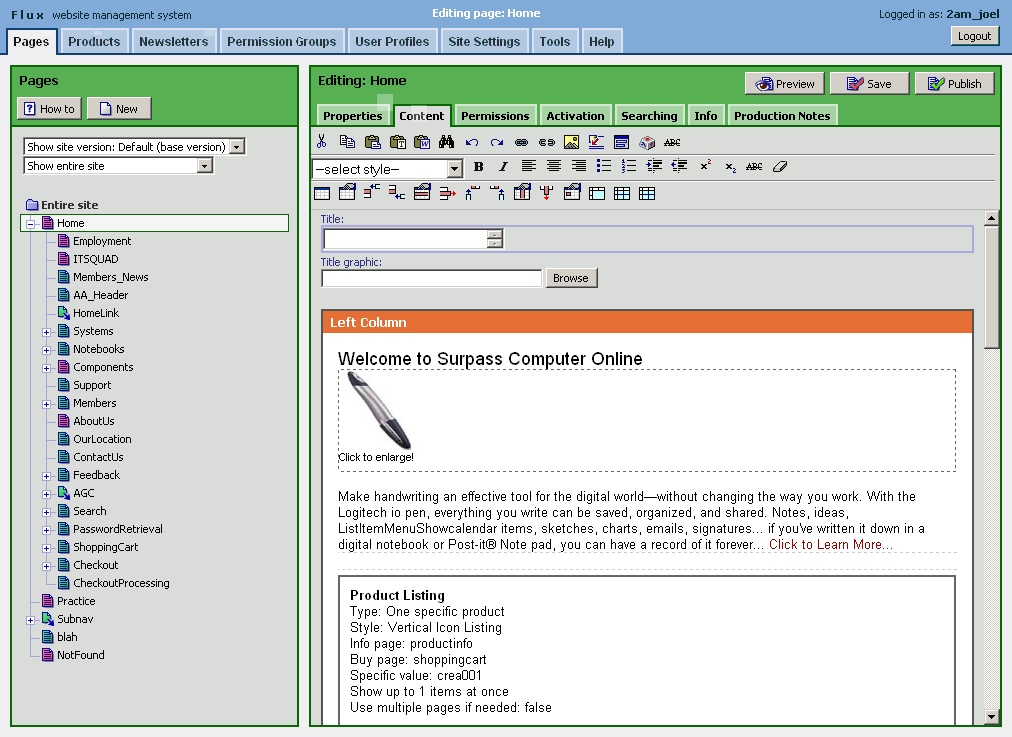Expand the ShoppingCart tree node
This screenshot has width=1012, height=737.
[46, 549]
